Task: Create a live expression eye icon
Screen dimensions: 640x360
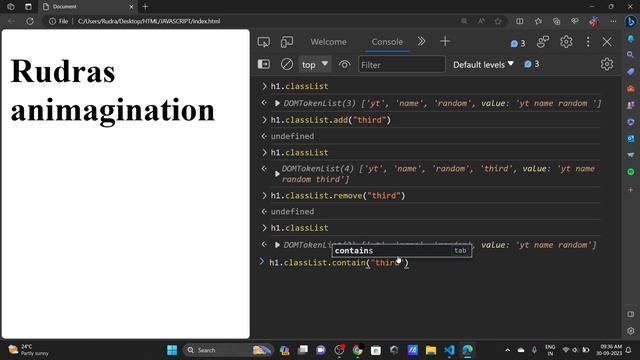Action: click(344, 64)
